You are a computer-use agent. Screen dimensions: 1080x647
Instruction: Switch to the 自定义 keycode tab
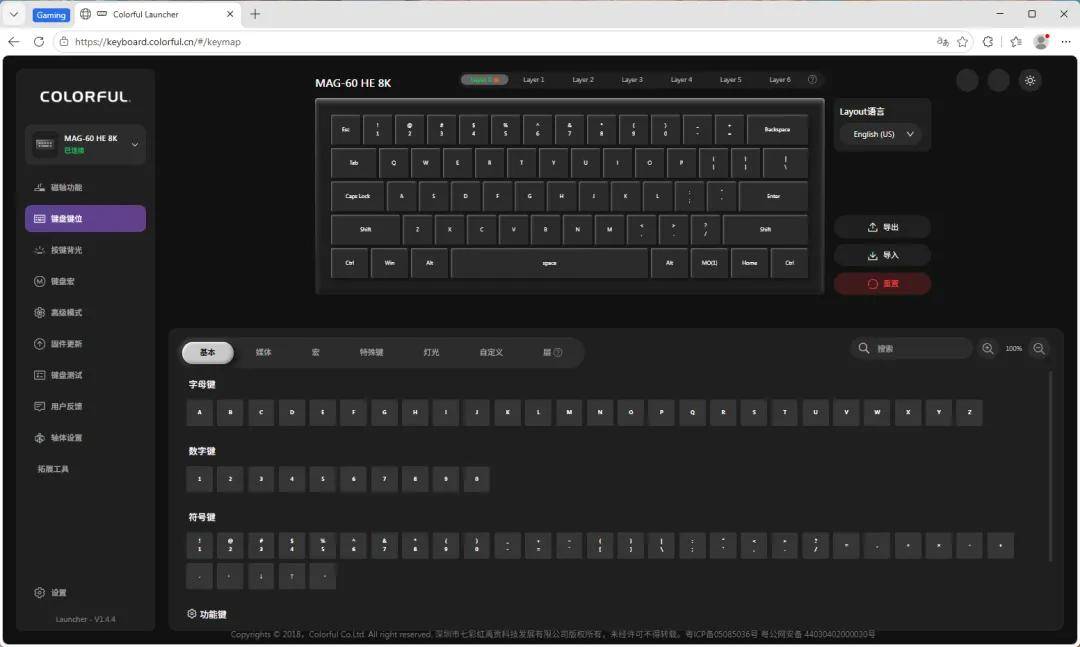point(491,352)
